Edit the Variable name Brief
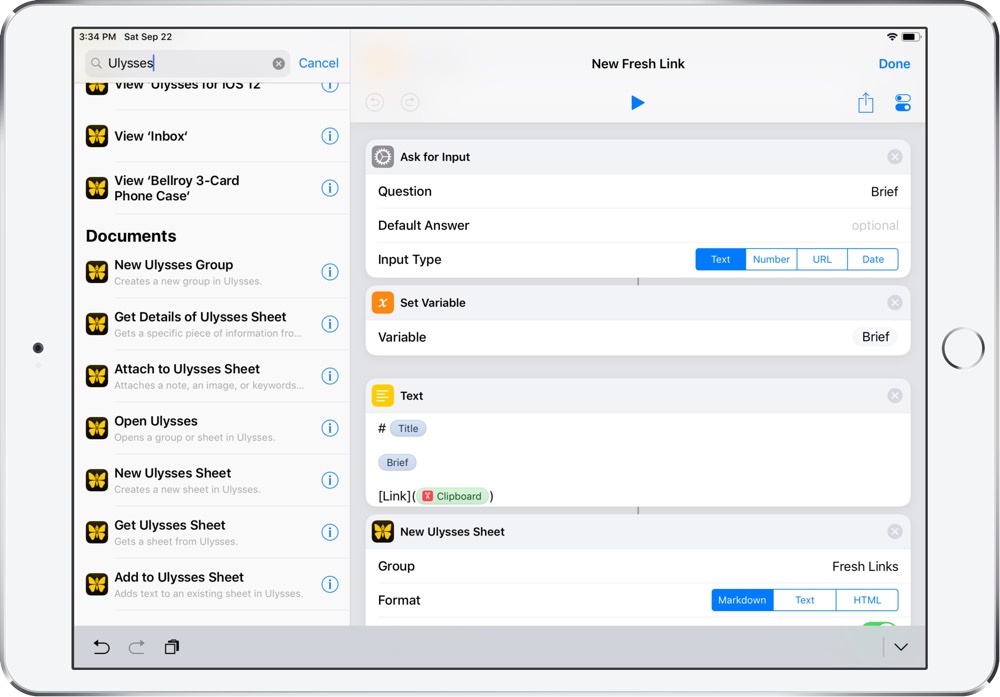 [x=875, y=337]
